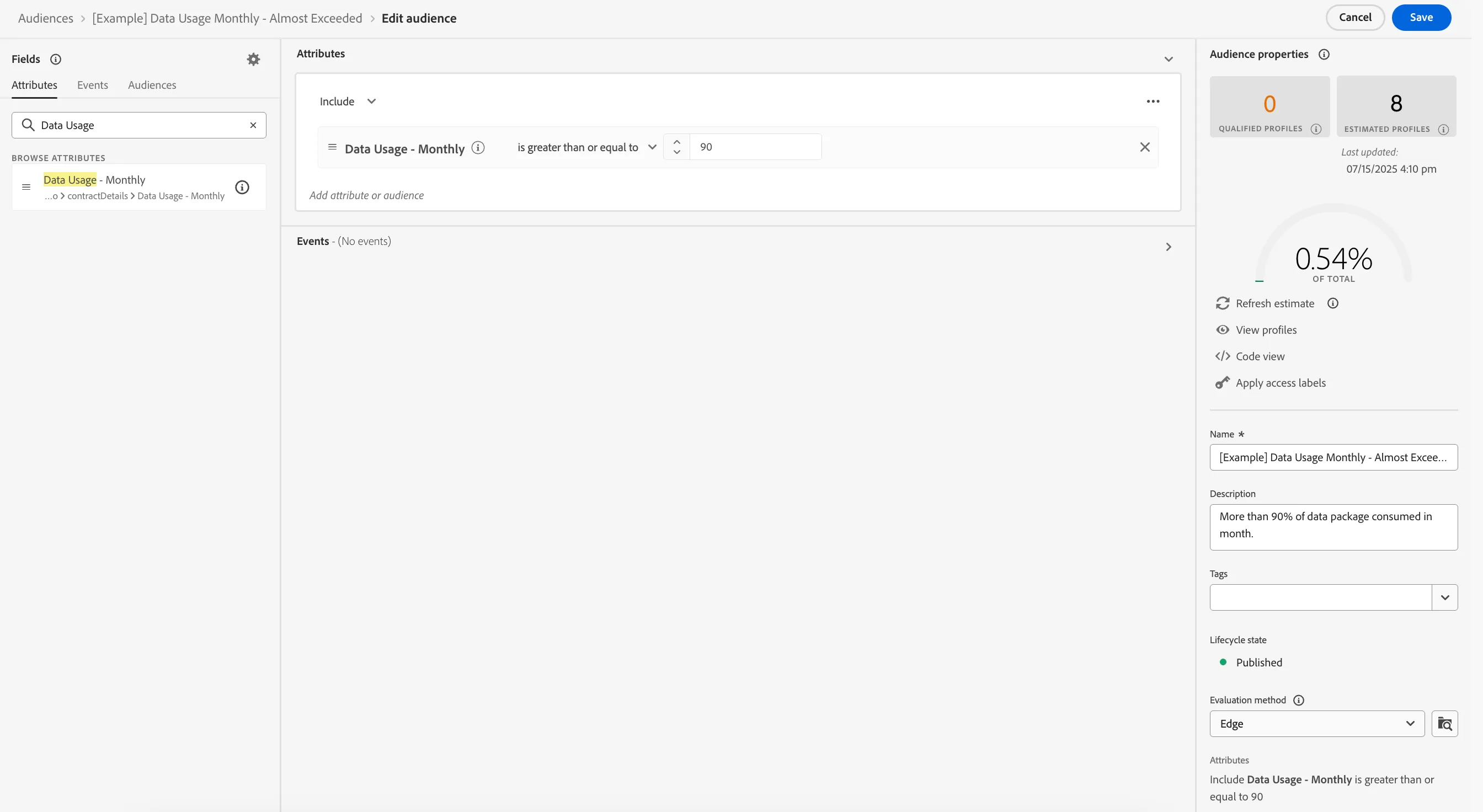The width and height of the screenshot is (1483, 812).
Task: Open the 'is greater than or equal to' operator dropdown
Action: click(x=586, y=147)
